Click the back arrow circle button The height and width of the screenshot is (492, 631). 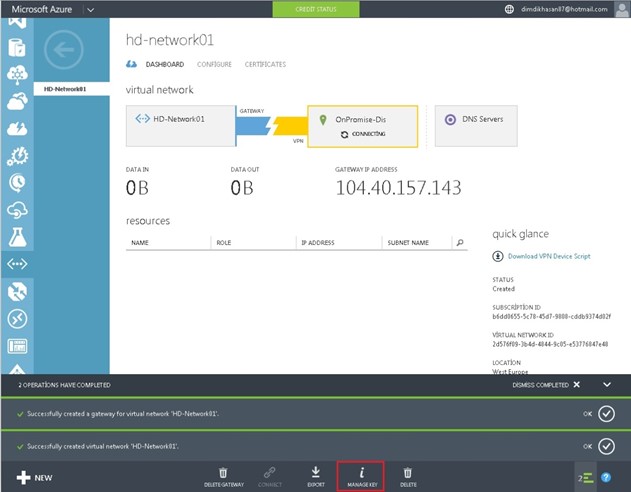click(x=64, y=50)
